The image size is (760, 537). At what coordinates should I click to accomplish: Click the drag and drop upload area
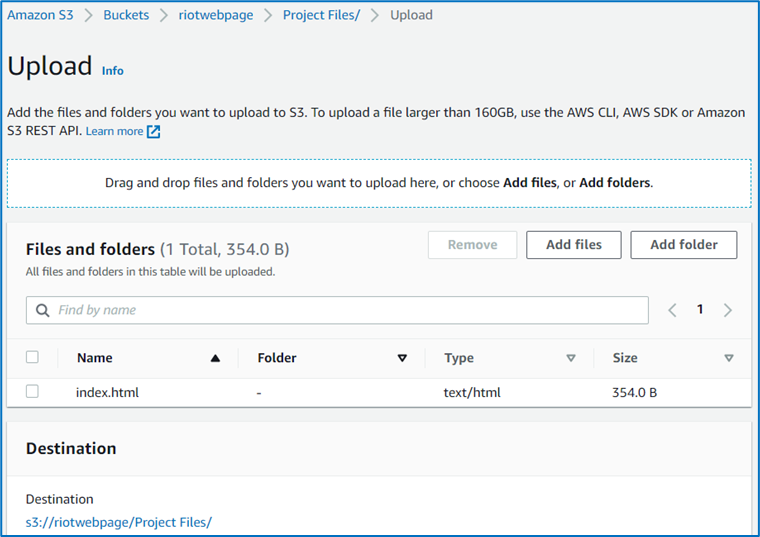[379, 183]
